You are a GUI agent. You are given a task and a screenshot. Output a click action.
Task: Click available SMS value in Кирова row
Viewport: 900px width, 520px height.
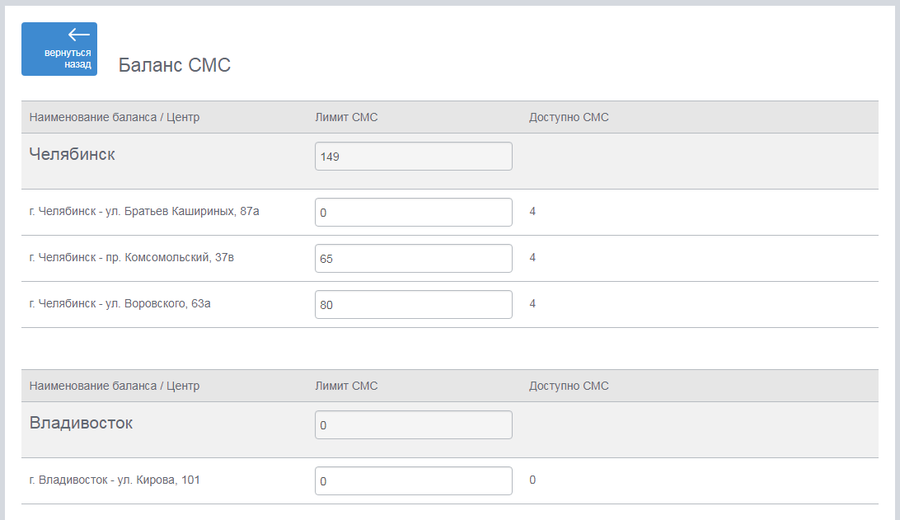coord(533,480)
